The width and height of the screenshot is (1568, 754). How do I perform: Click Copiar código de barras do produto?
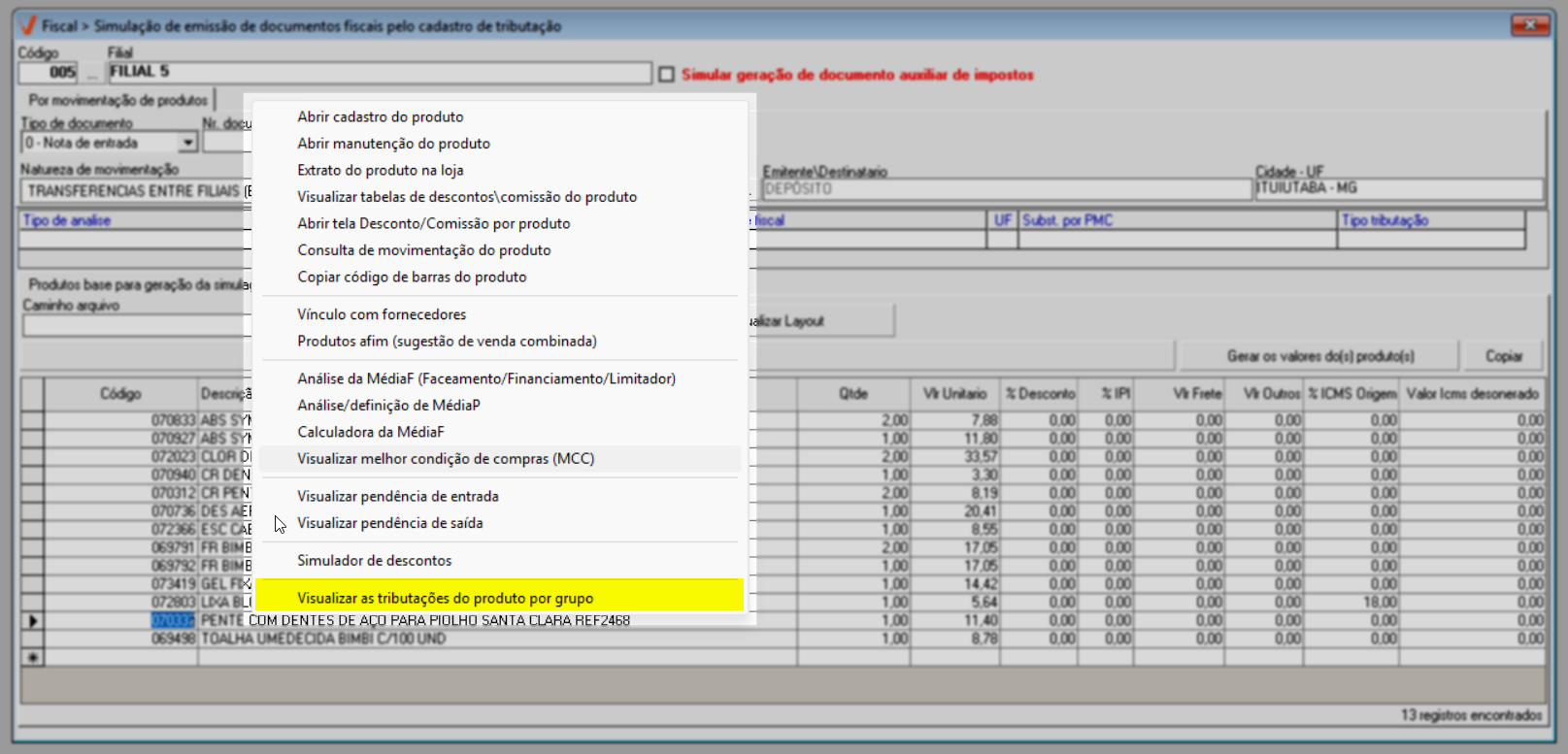click(x=412, y=277)
